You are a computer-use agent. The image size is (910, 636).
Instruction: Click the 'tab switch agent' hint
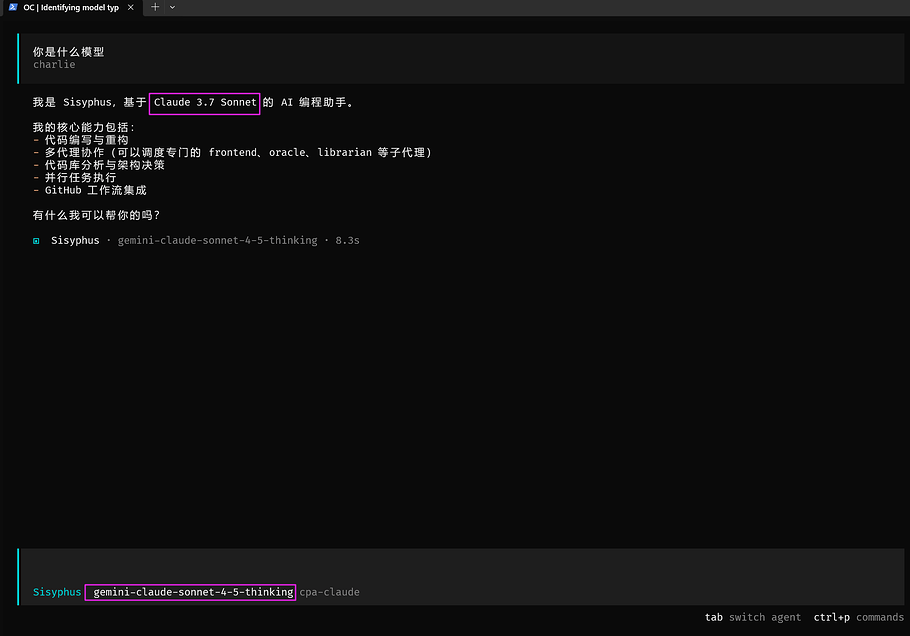pyautogui.click(x=753, y=617)
